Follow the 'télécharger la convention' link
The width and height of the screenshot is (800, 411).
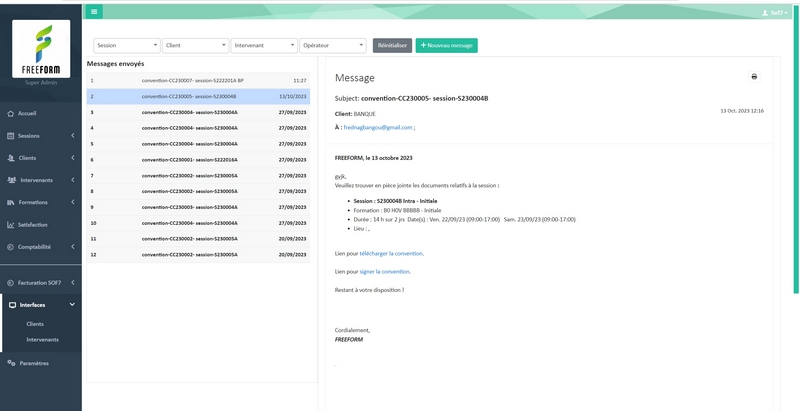click(x=391, y=253)
